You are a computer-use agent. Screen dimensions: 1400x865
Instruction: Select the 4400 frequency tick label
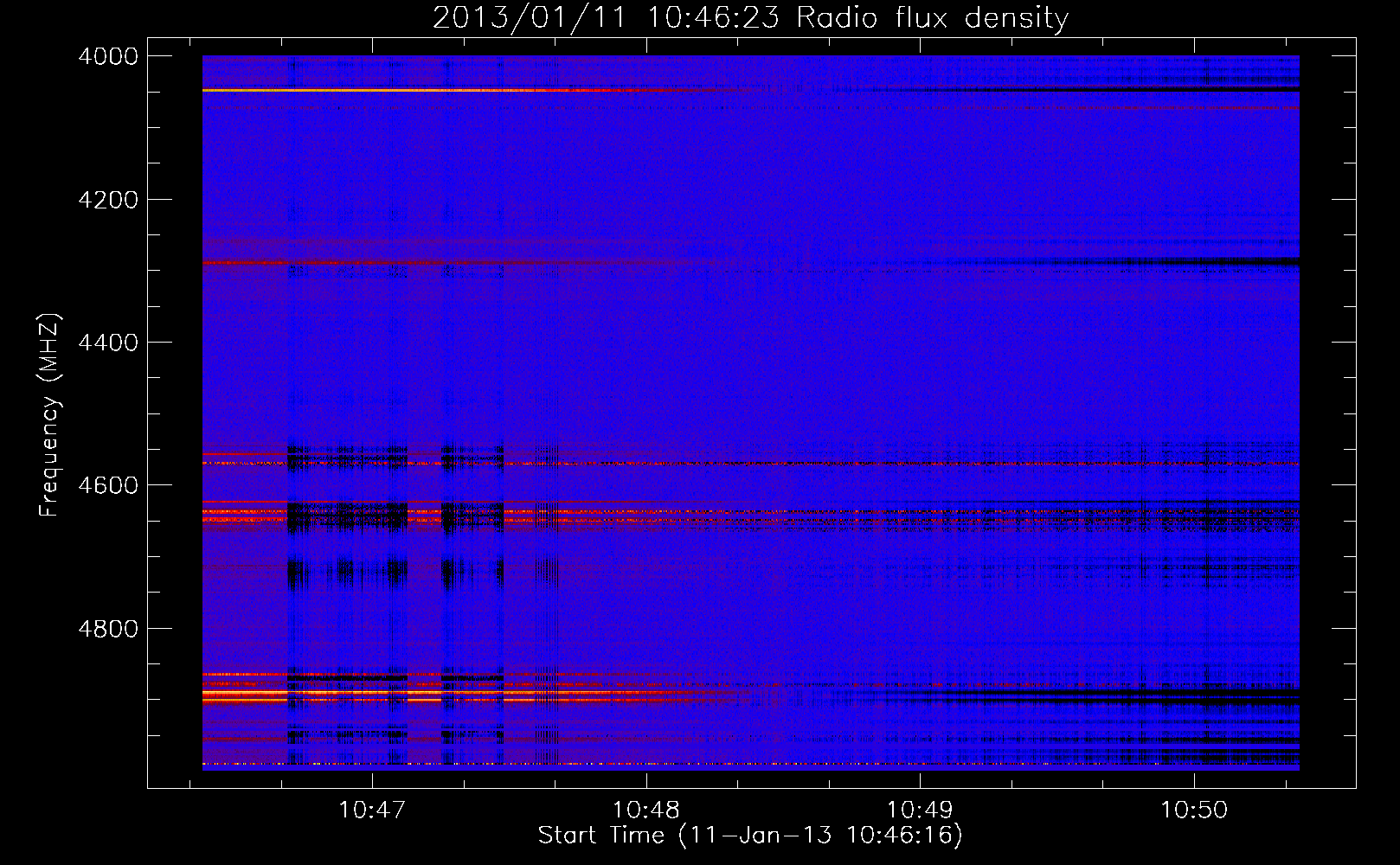108,343
